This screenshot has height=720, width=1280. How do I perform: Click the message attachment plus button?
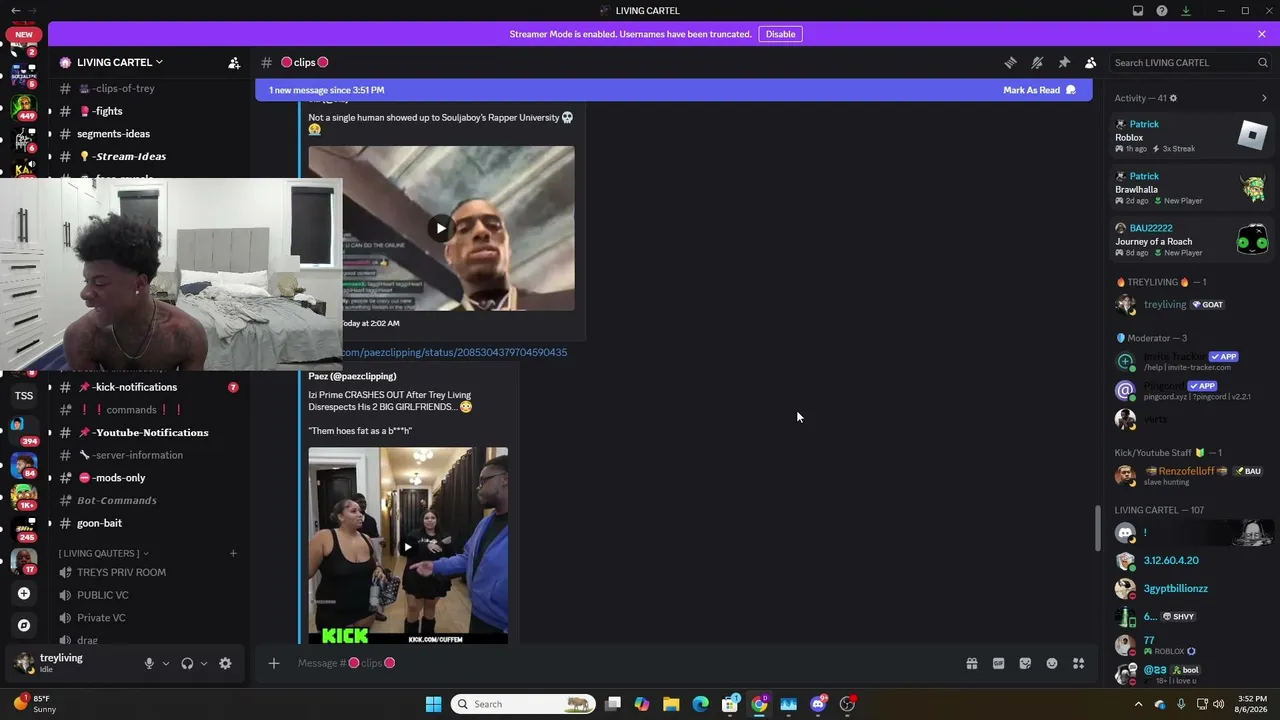(273, 663)
